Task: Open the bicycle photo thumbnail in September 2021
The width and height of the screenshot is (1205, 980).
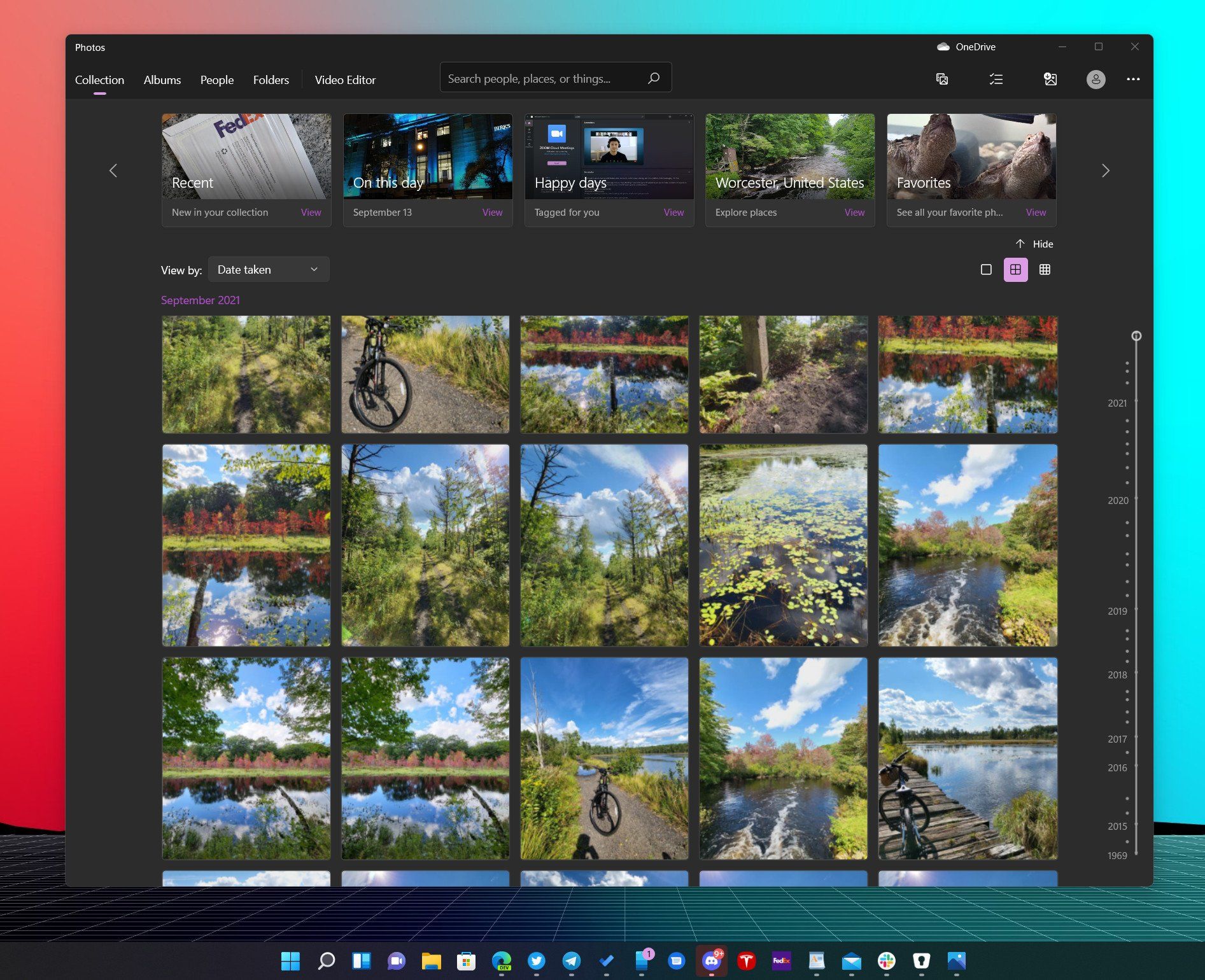Action: pos(425,374)
